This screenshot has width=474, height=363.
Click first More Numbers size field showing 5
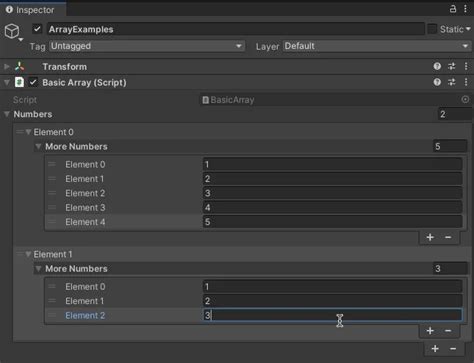click(x=450, y=146)
